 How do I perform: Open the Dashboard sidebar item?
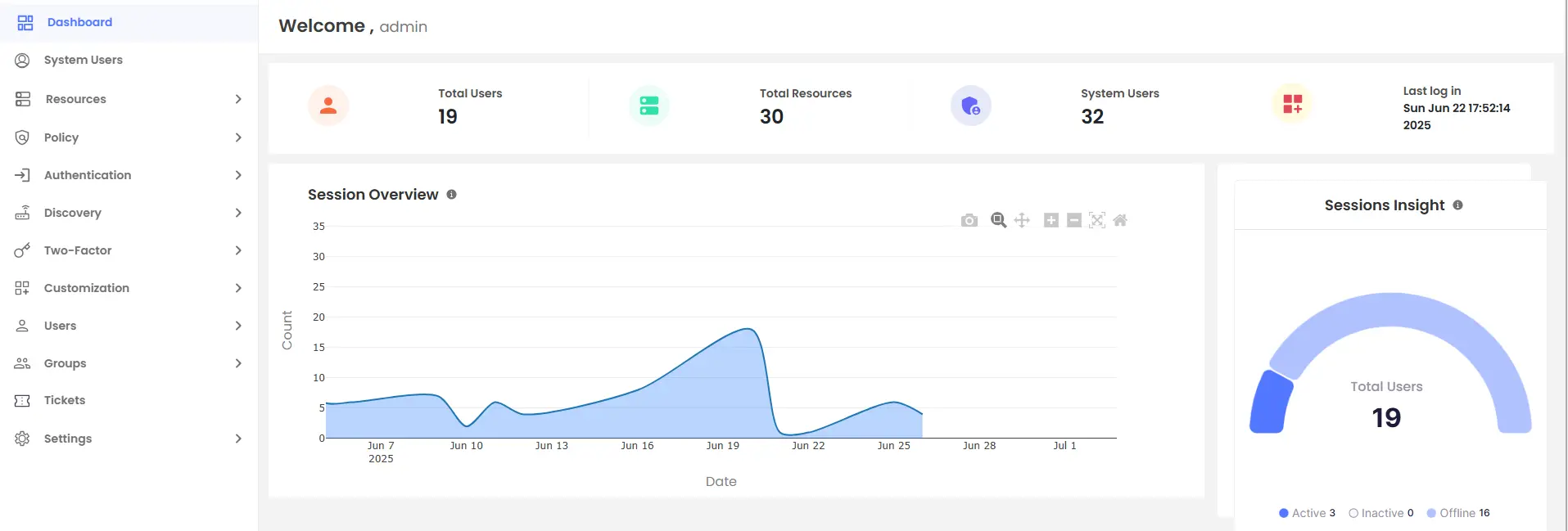[129, 22]
